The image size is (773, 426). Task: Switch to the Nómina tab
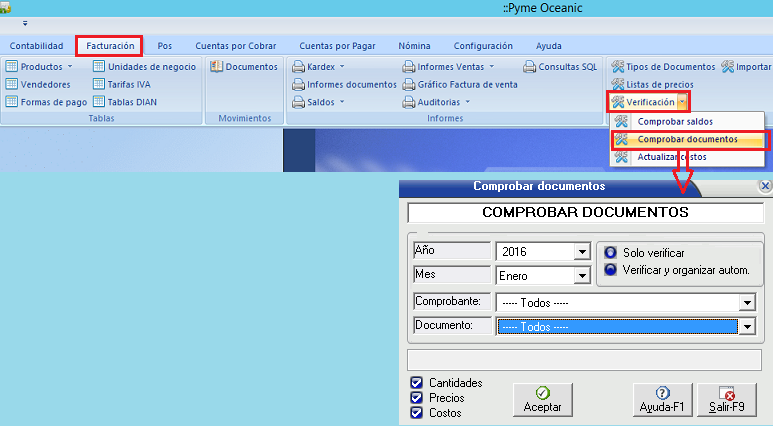(x=414, y=46)
